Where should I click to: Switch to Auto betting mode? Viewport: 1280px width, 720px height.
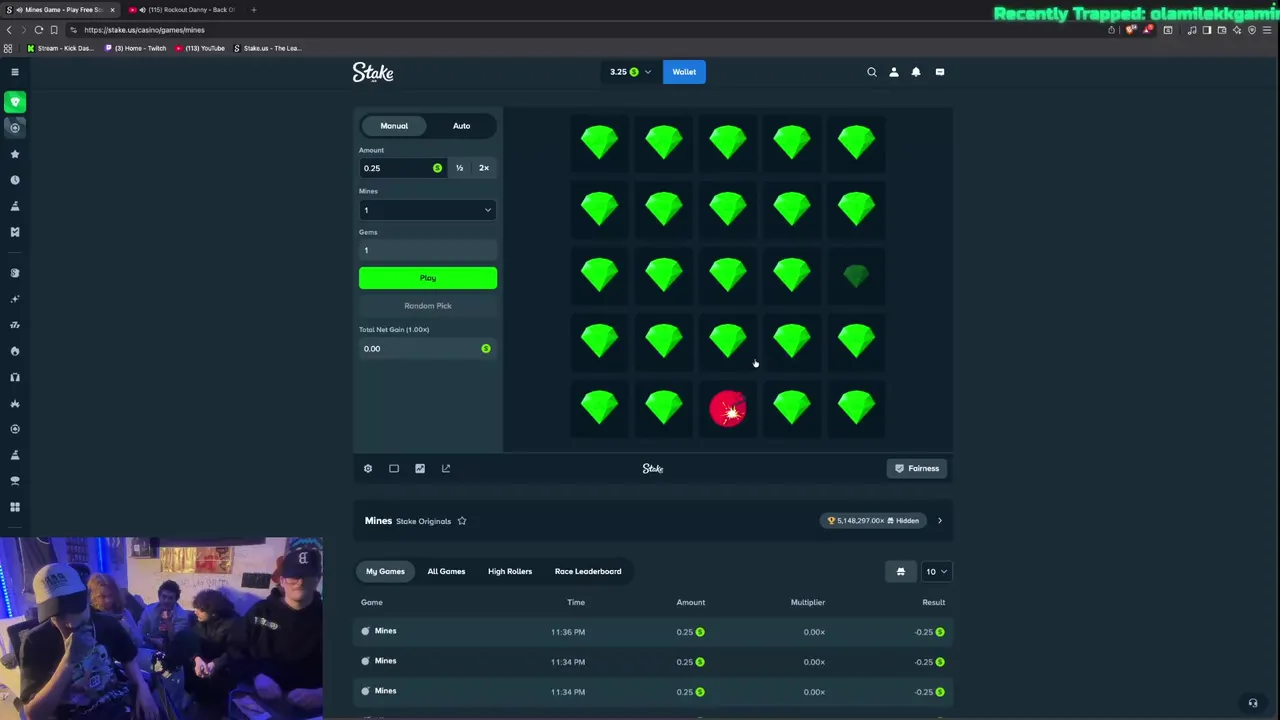pos(461,126)
